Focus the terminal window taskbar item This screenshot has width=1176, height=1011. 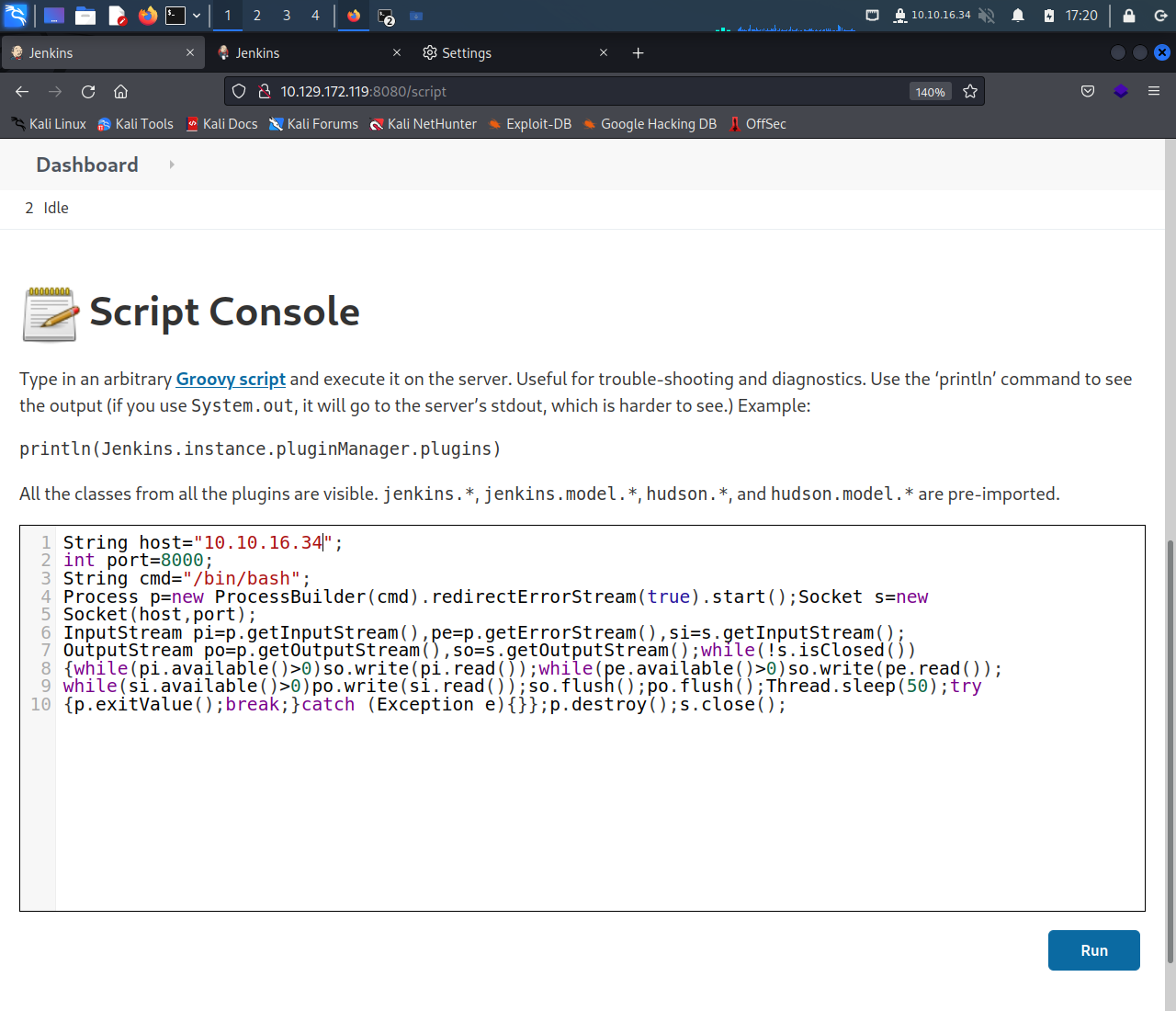tap(386, 16)
